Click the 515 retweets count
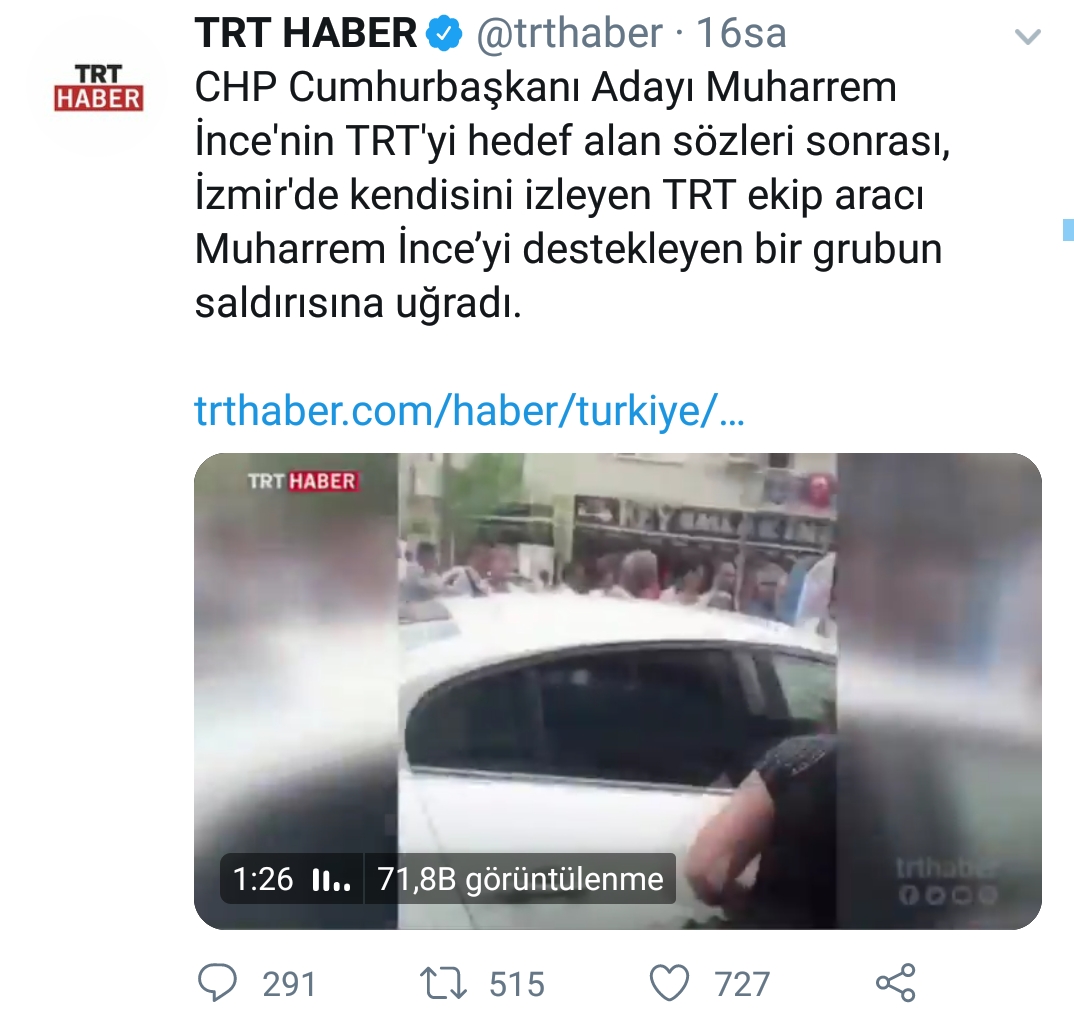This screenshot has width=1074, height=1034. (x=516, y=984)
